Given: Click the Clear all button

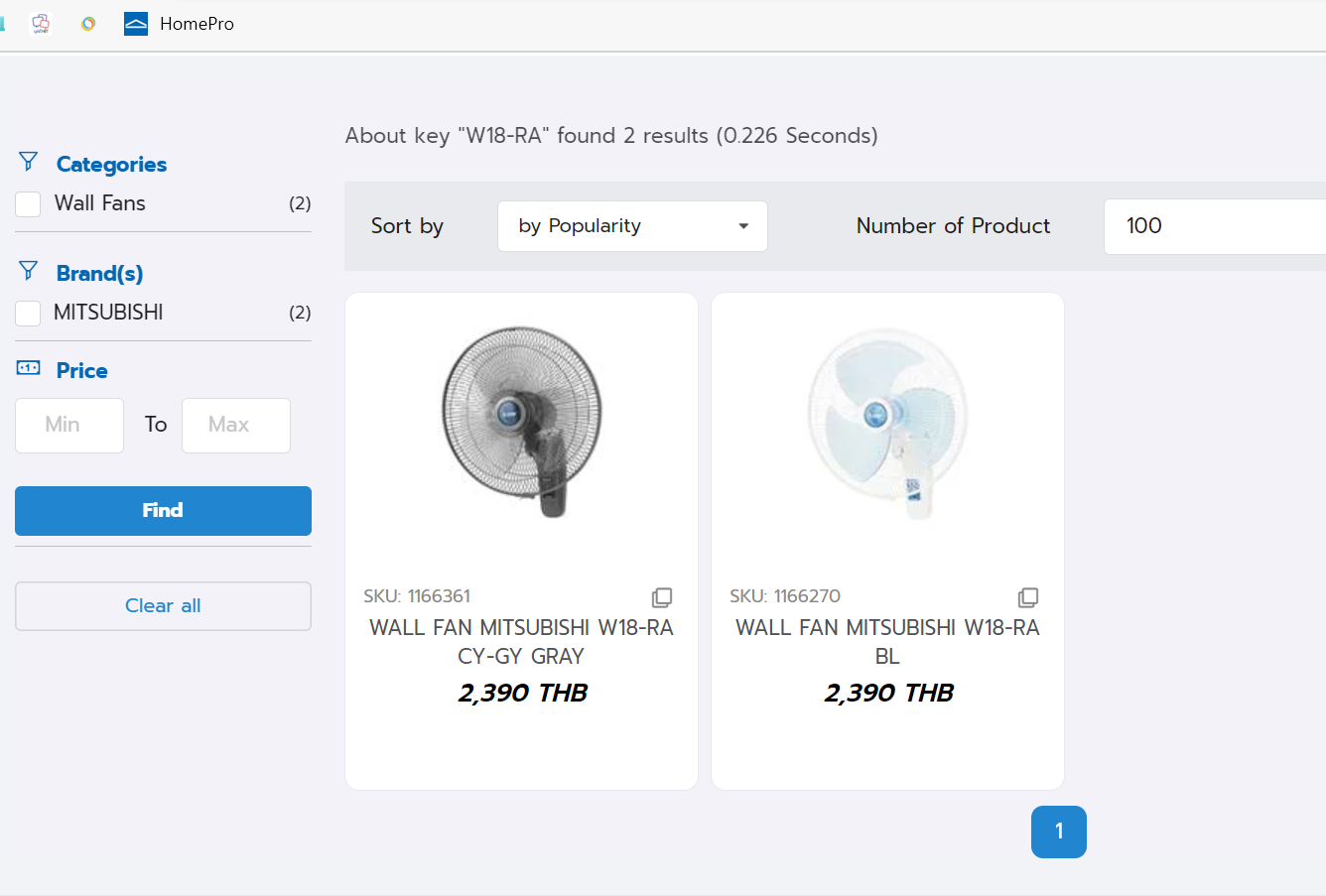Looking at the screenshot, I should pyautogui.click(x=163, y=606).
